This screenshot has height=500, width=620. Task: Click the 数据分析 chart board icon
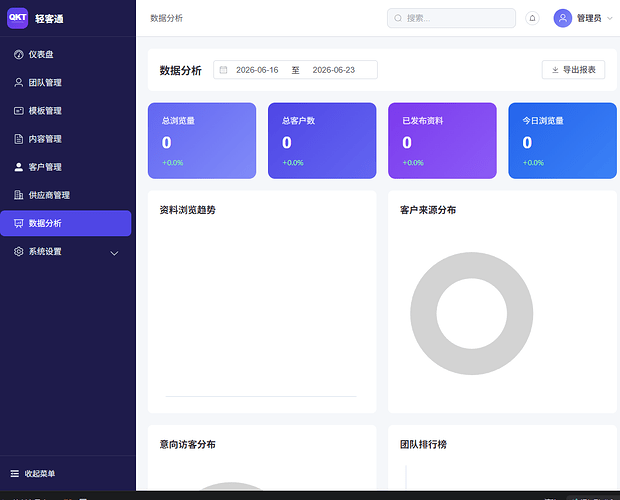click(x=19, y=223)
